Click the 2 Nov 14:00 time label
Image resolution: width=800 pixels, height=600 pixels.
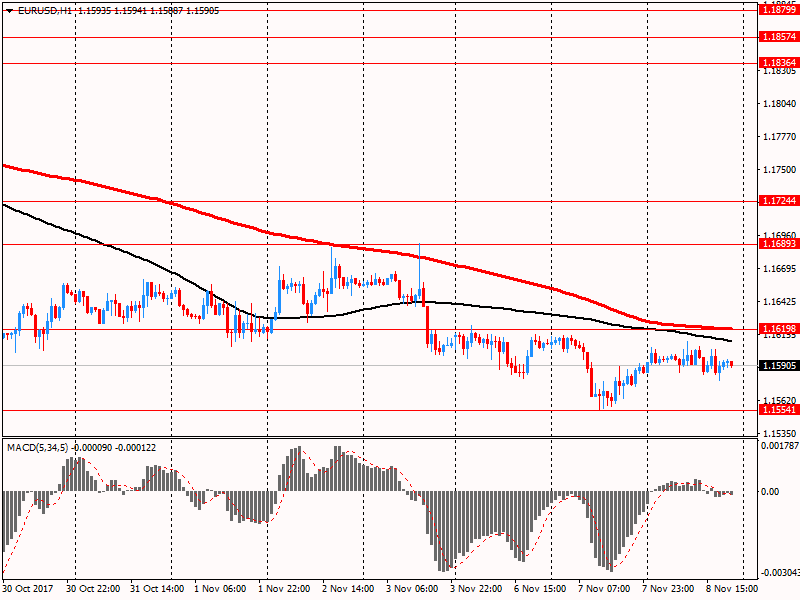point(348,588)
